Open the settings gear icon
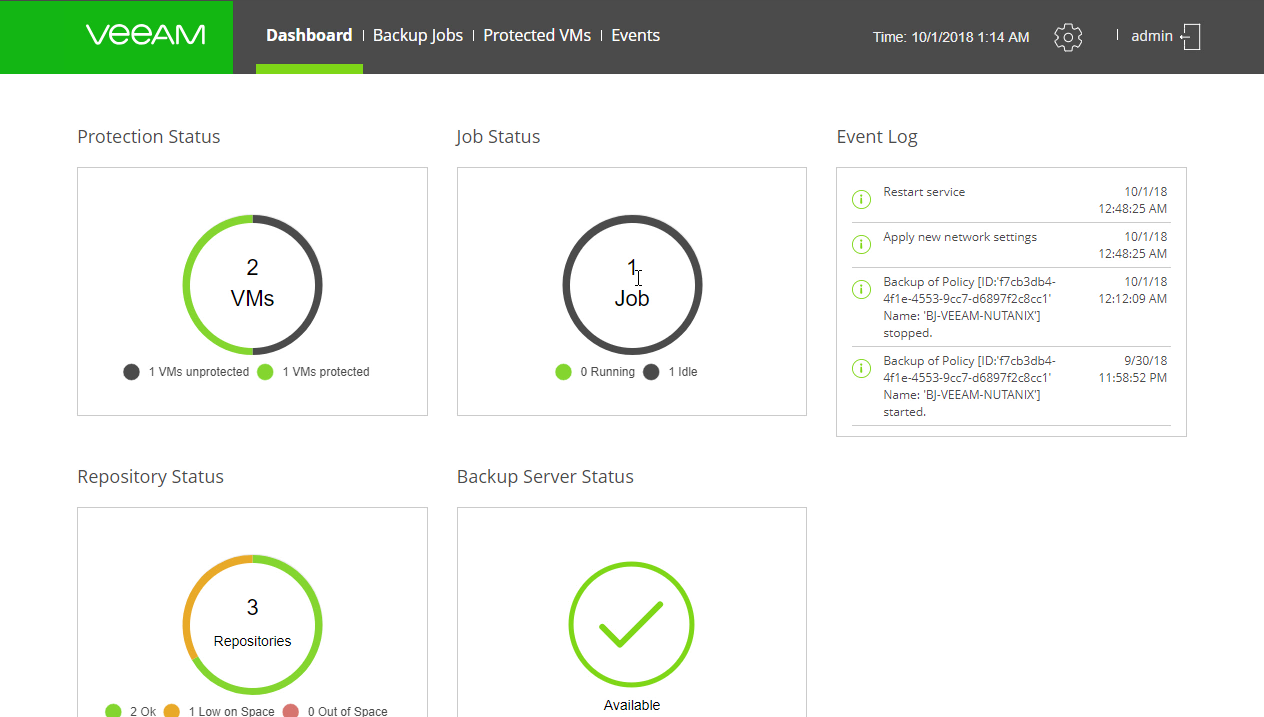The image size is (1264, 717). (1068, 37)
